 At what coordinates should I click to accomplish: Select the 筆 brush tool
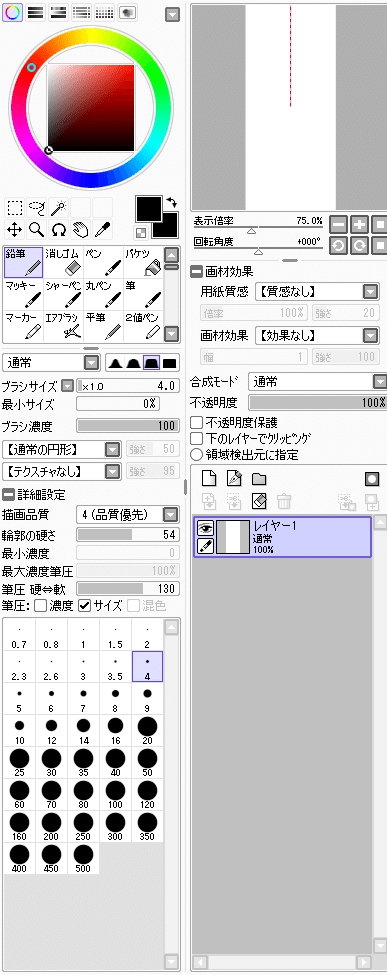(142, 294)
